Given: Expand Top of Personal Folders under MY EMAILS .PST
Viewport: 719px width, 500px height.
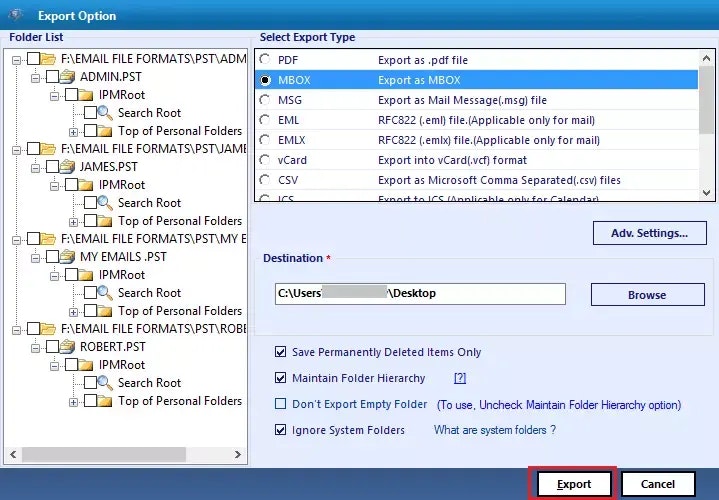Looking at the screenshot, I should click(x=73, y=312).
